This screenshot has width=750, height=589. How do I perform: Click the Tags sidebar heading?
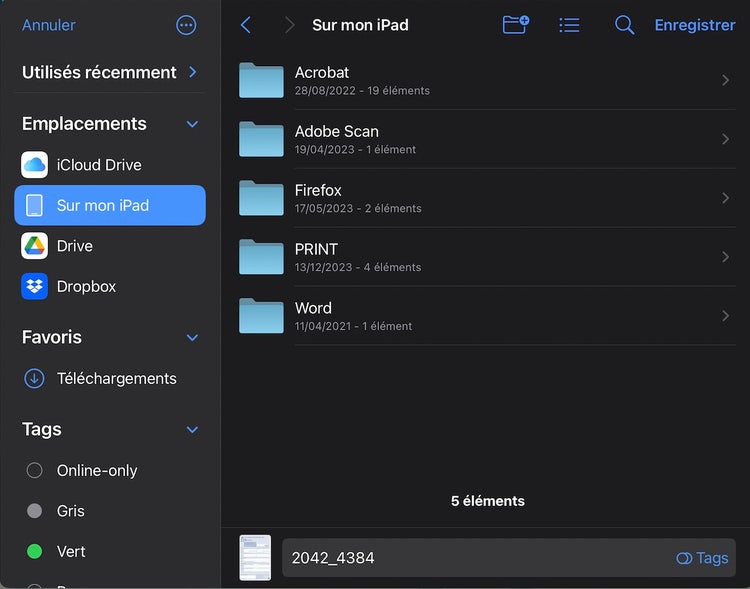click(42, 430)
